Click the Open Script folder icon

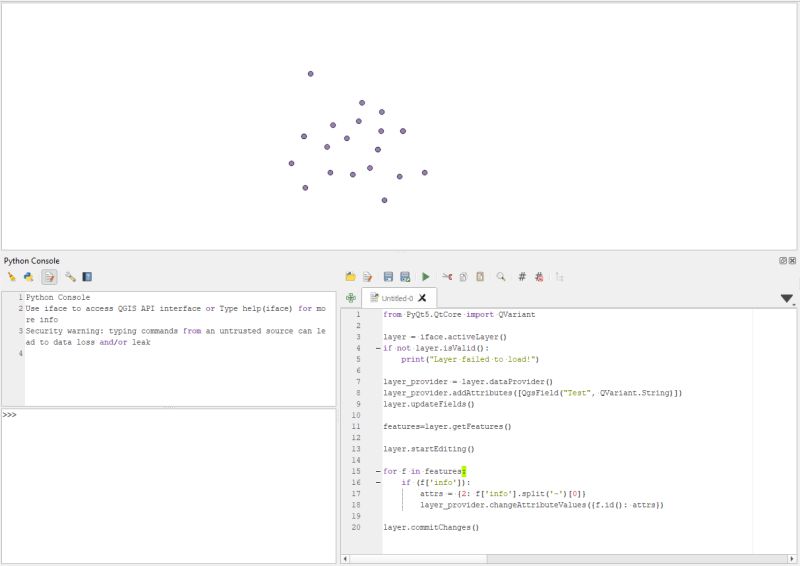351,277
